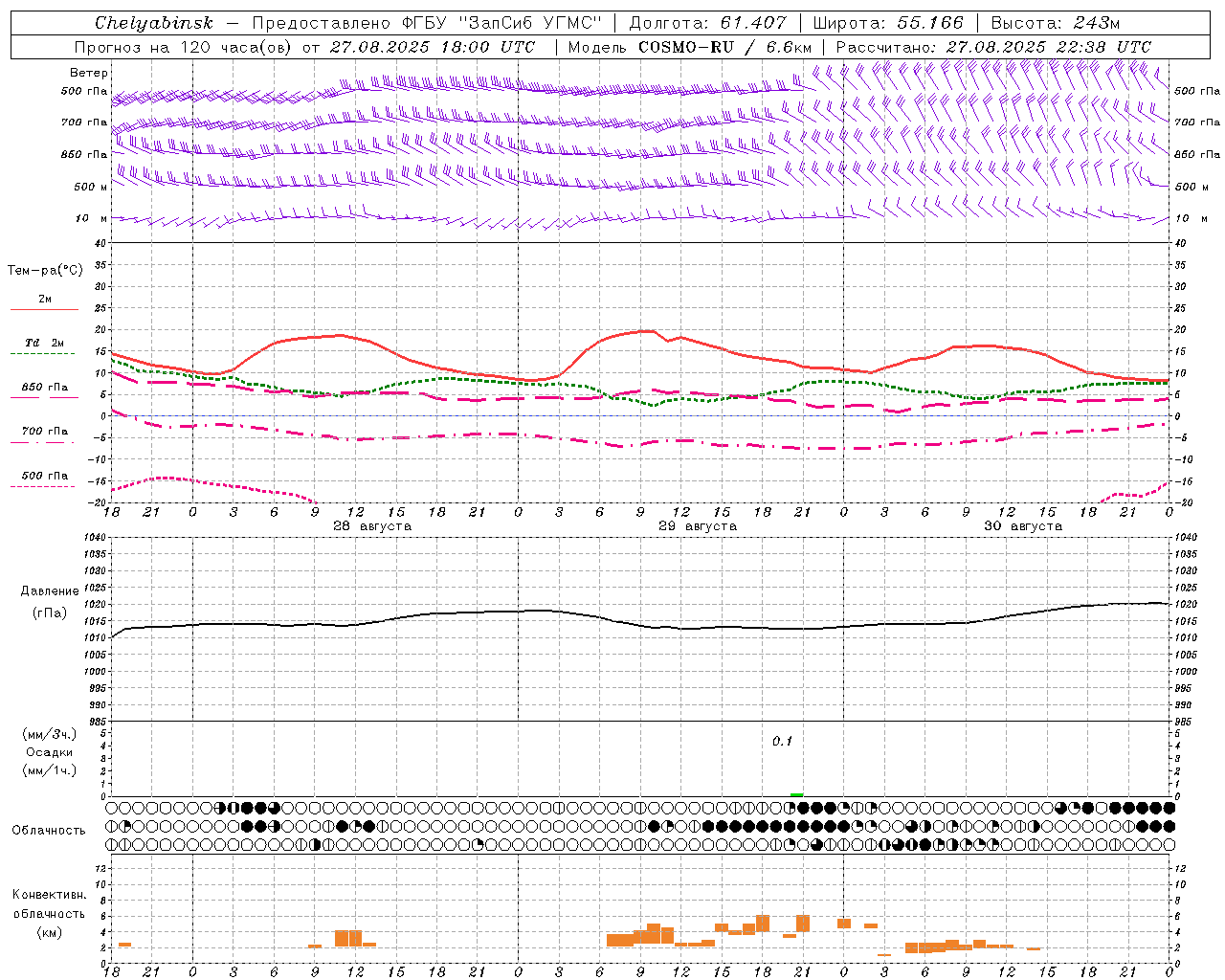Click the 'Конвективн.' convective cloud label
Screen dimensions: 1225x980
tap(50, 895)
